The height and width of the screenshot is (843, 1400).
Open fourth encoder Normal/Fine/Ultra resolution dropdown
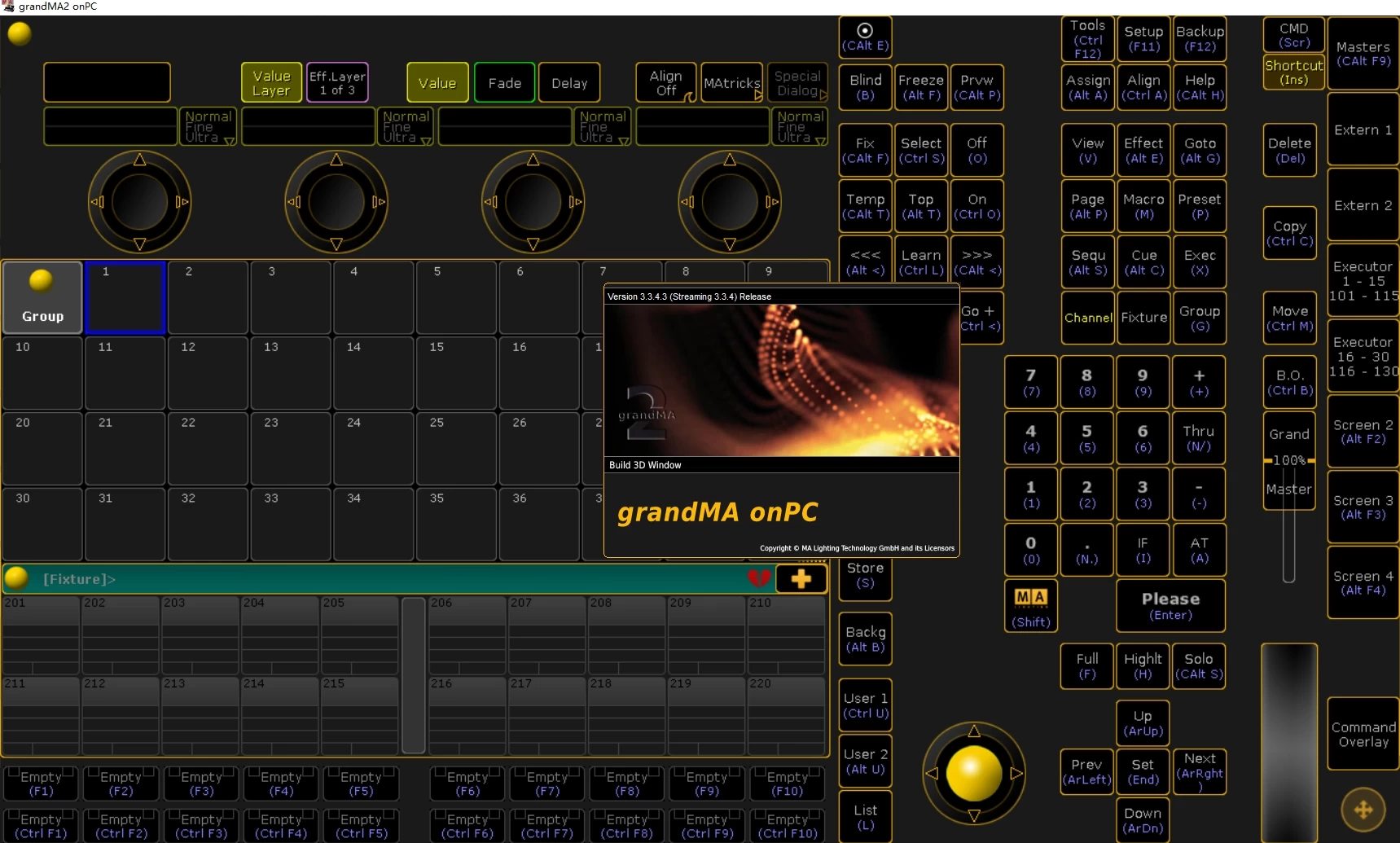pos(800,126)
